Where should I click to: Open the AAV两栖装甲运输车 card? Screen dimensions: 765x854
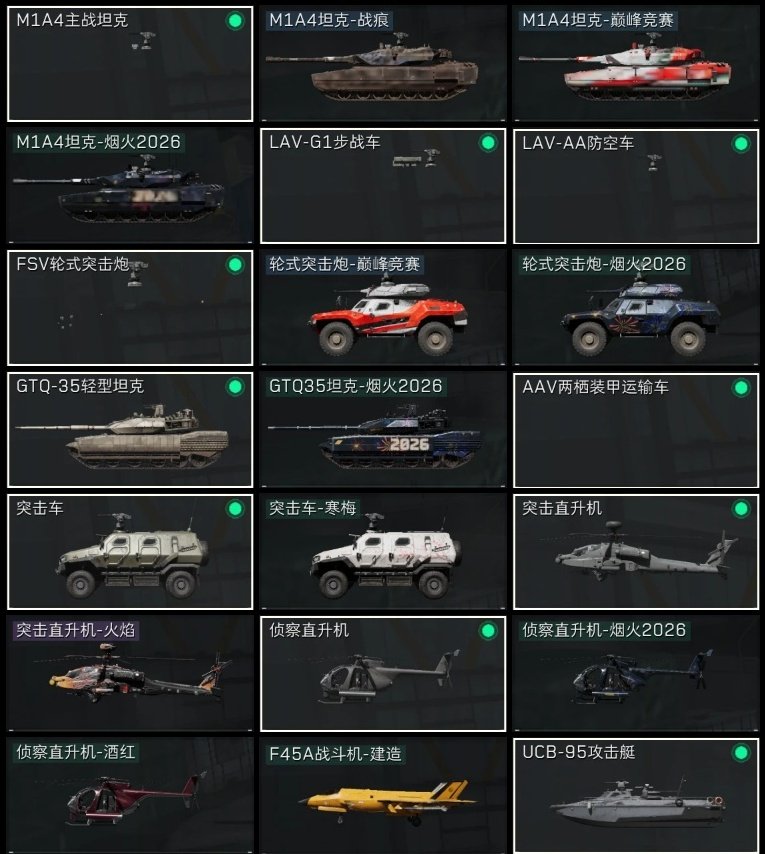point(636,430)
